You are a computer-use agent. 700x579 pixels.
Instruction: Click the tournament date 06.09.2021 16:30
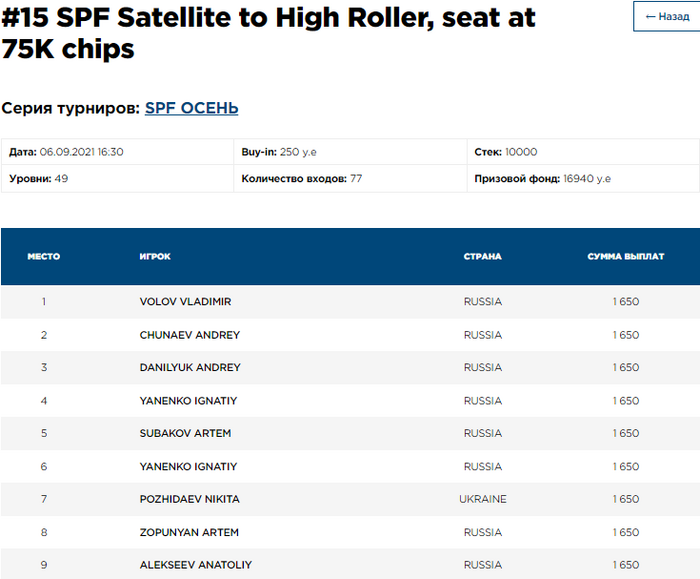click(x=81, y=152)
